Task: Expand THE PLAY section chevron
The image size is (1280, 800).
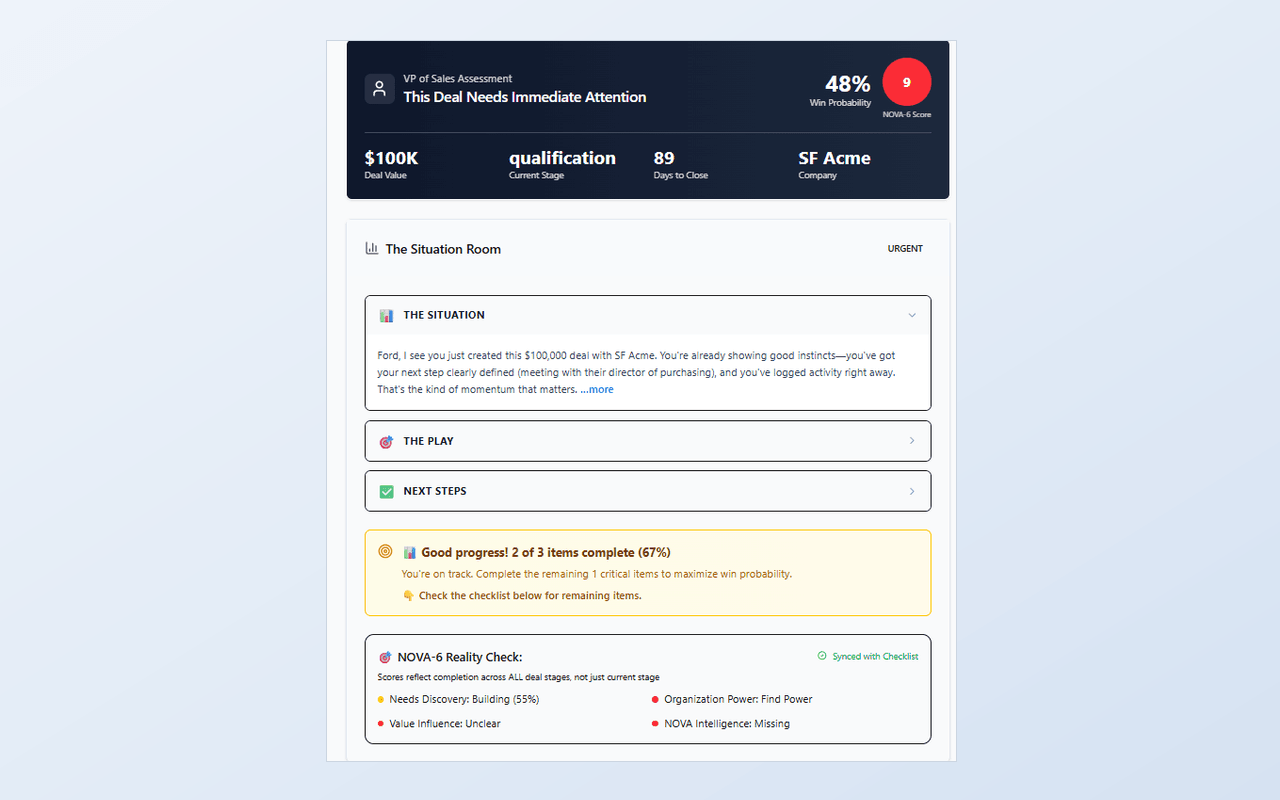Action: [912, 441]
